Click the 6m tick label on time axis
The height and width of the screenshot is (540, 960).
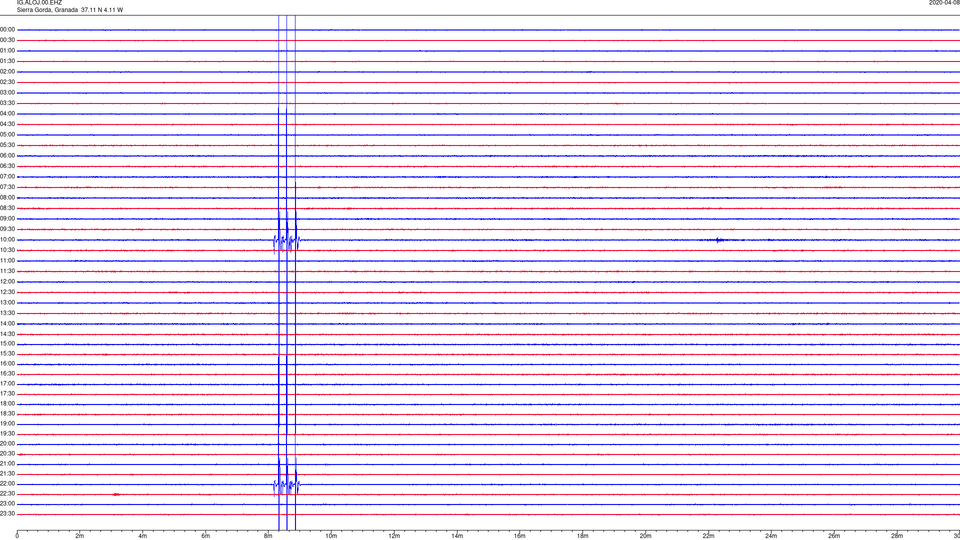click(206, 536)
